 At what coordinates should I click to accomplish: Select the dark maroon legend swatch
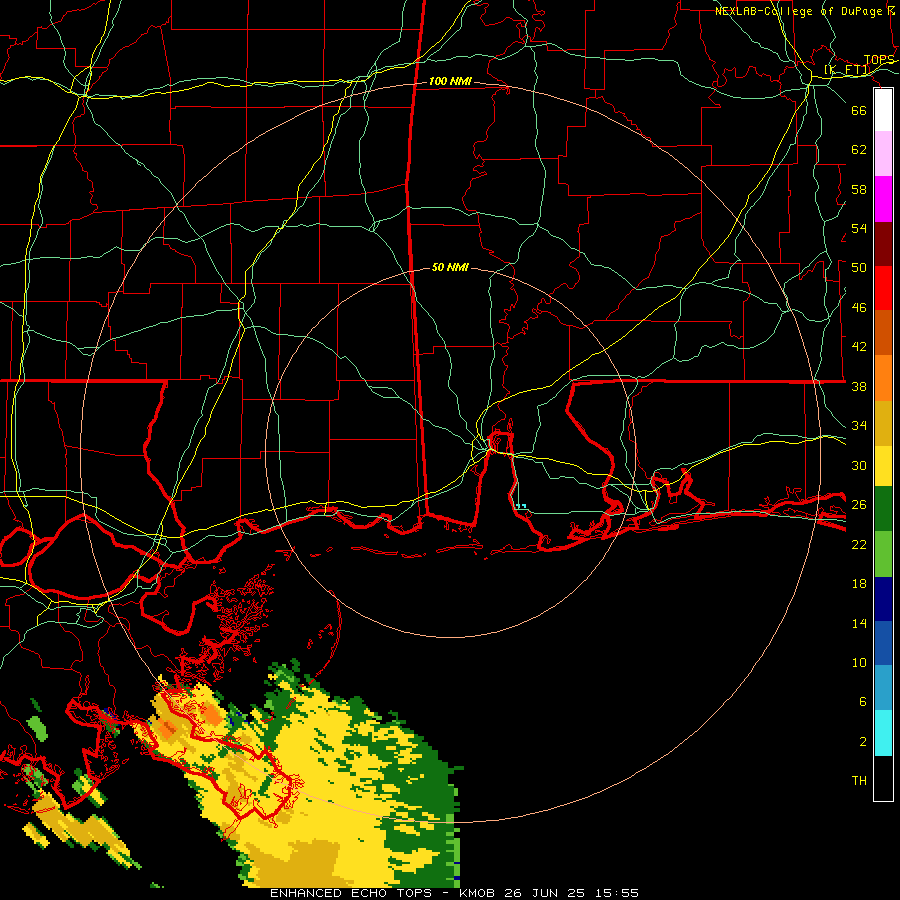(x=883, y=243)
